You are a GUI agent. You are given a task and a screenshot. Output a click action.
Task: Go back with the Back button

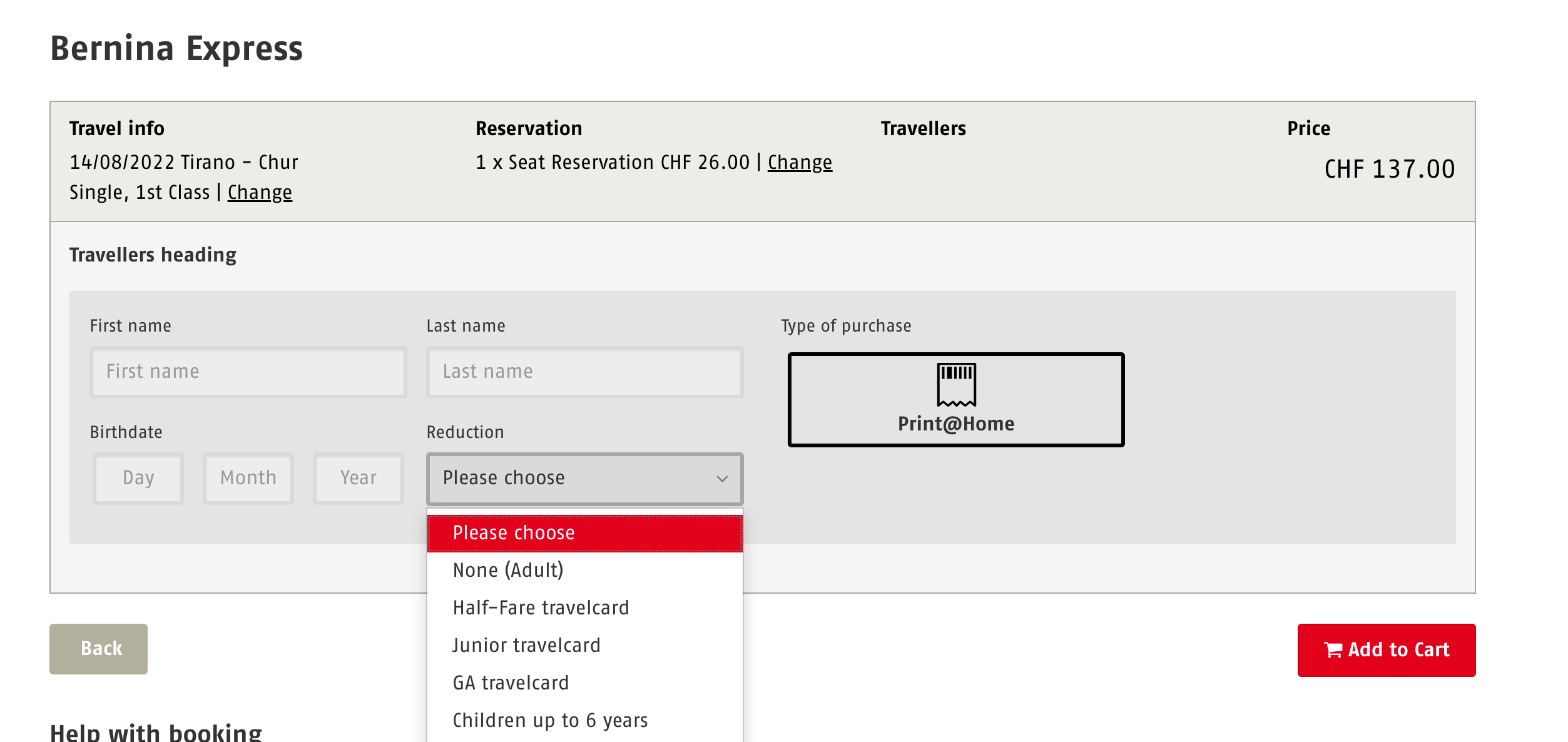(99, 649)
